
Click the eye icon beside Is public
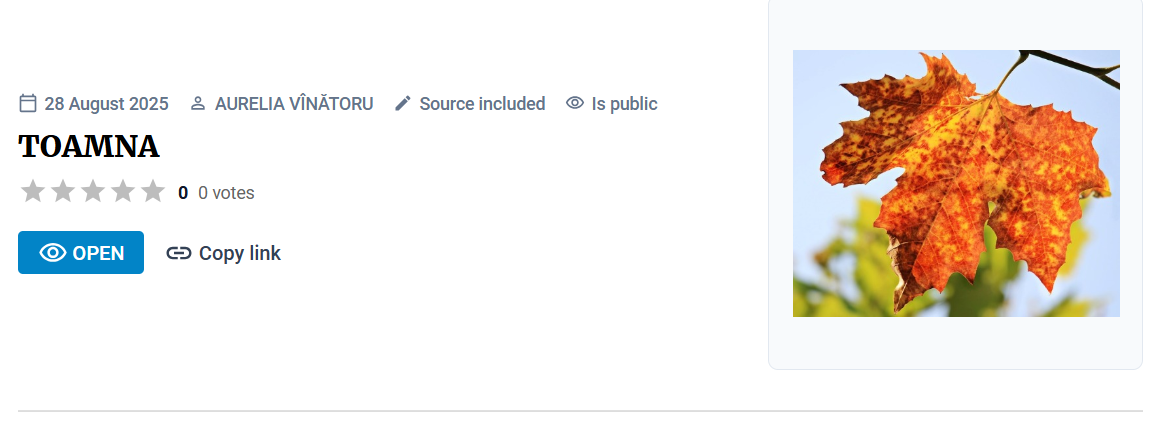575,103
